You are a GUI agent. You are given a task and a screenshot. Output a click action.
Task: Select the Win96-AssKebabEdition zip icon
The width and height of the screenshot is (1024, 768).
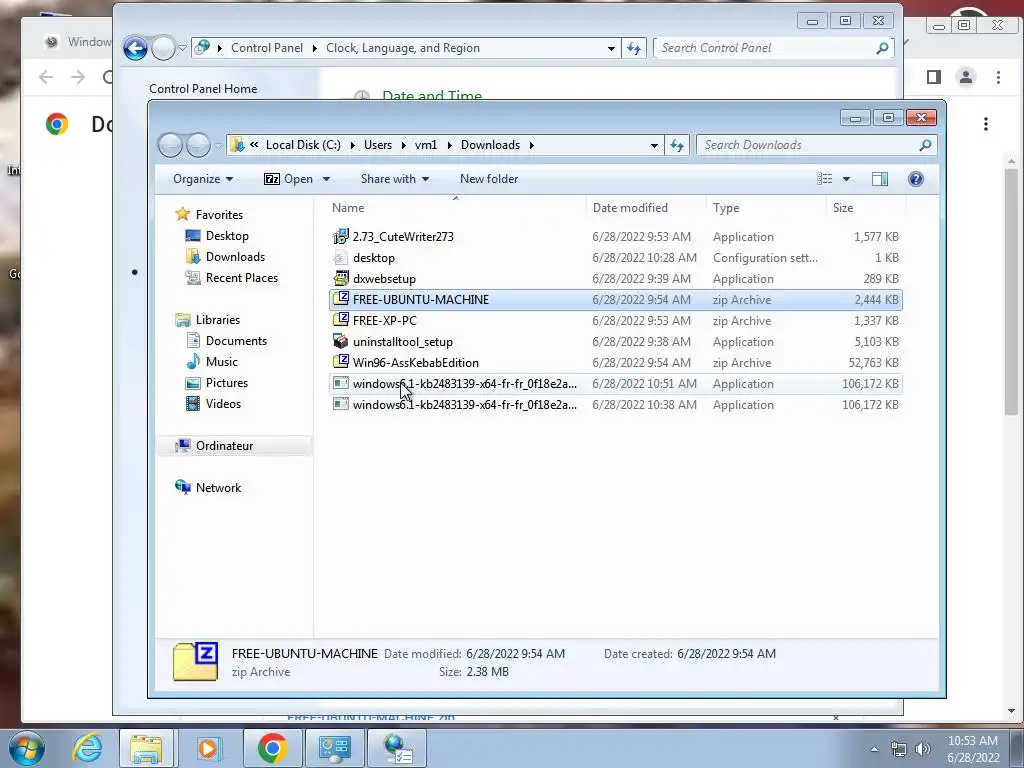(x=340, y=362)
